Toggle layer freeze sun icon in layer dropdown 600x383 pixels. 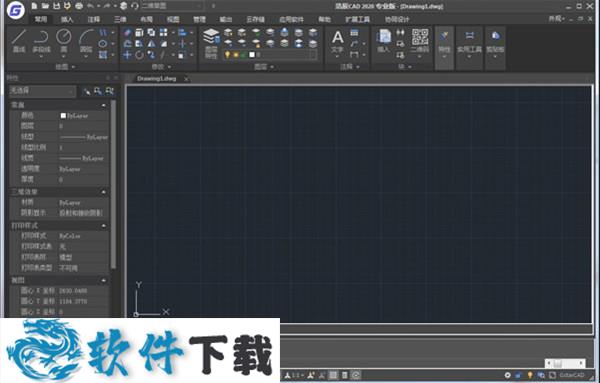(235, 55)
